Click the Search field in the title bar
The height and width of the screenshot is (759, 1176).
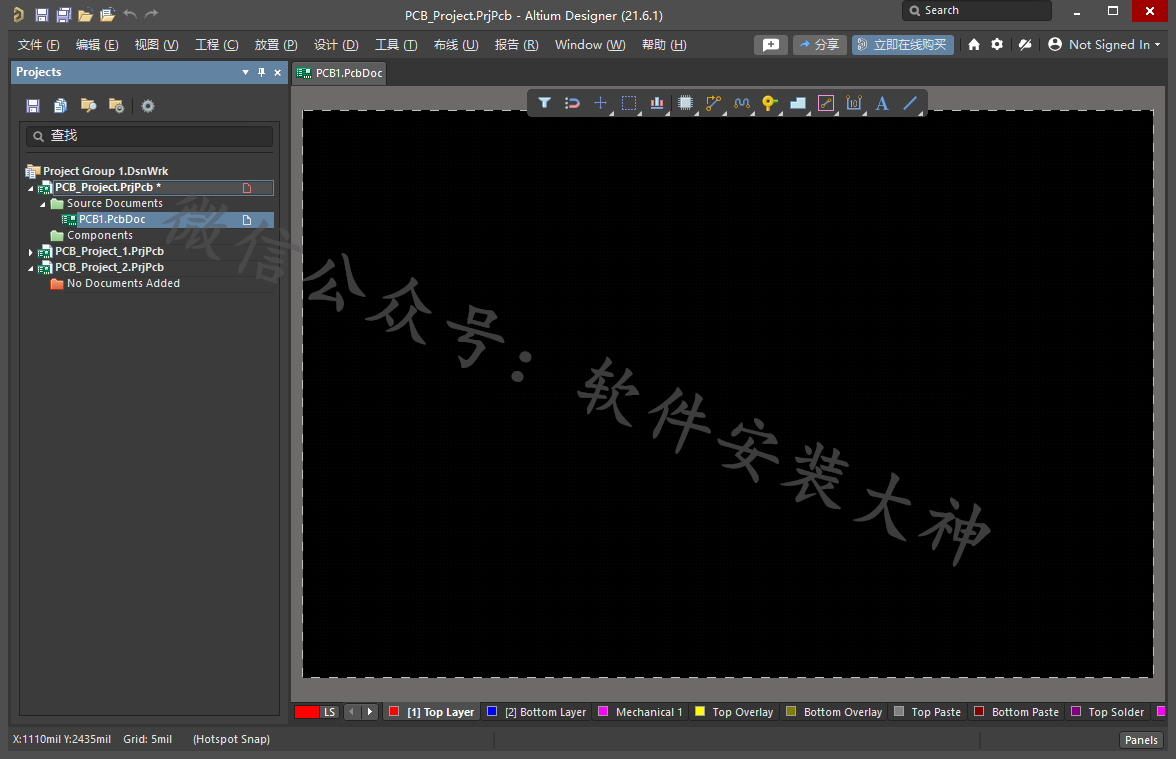pos(976,10)
